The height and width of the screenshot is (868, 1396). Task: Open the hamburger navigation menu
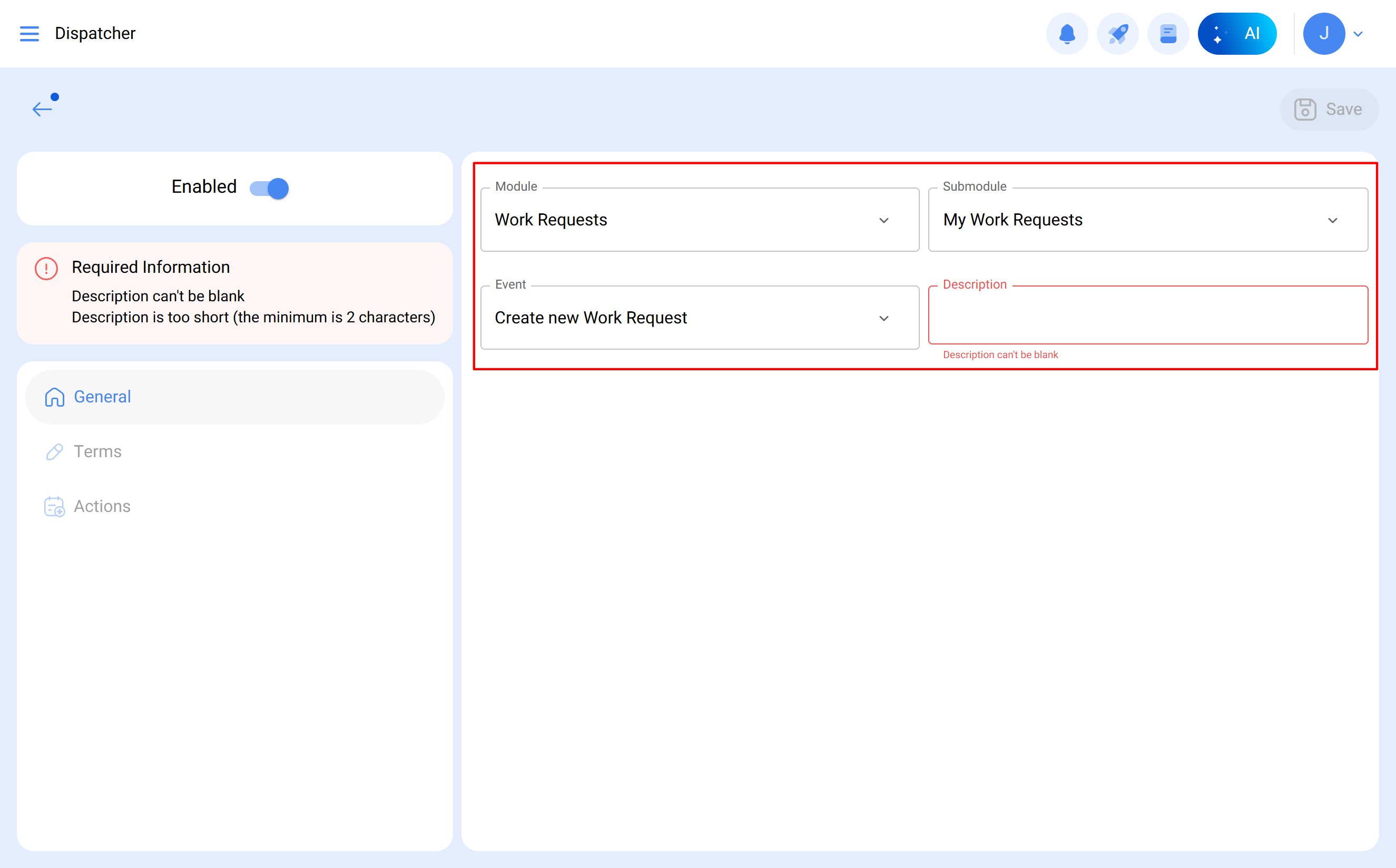(x=30, y=33)
